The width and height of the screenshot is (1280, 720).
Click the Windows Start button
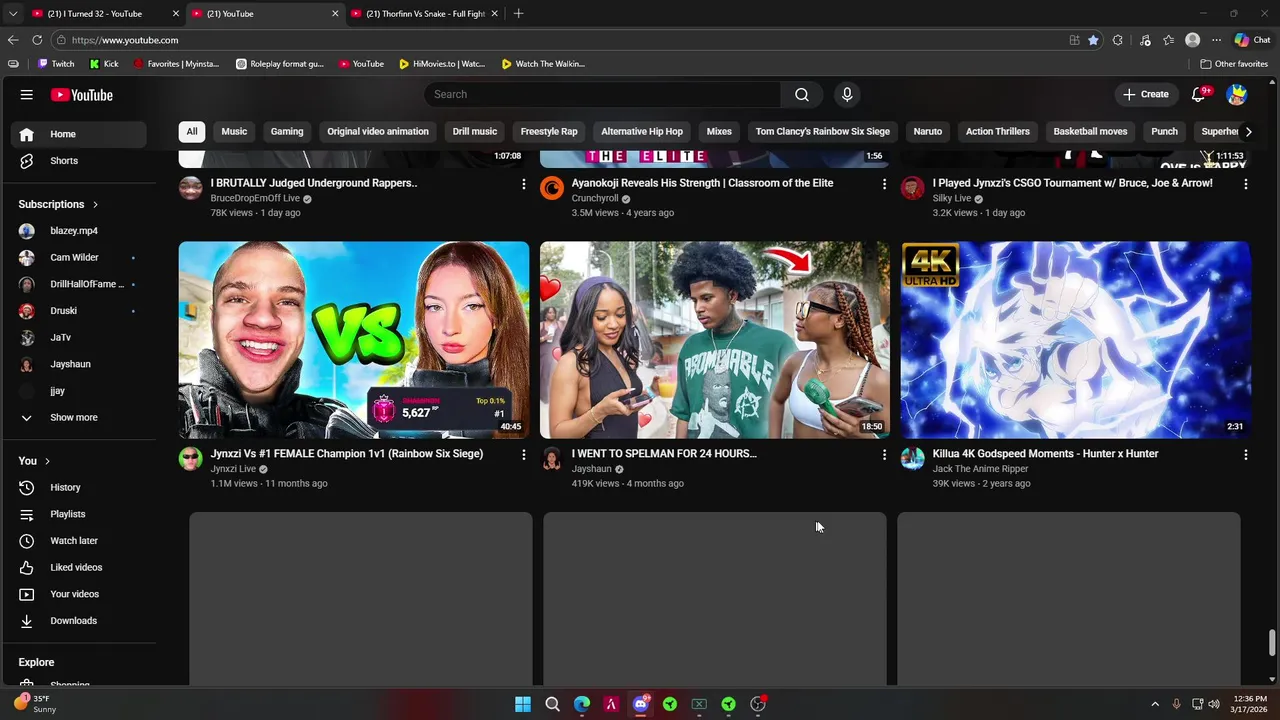pyautogui.click(x=523, y=704)
